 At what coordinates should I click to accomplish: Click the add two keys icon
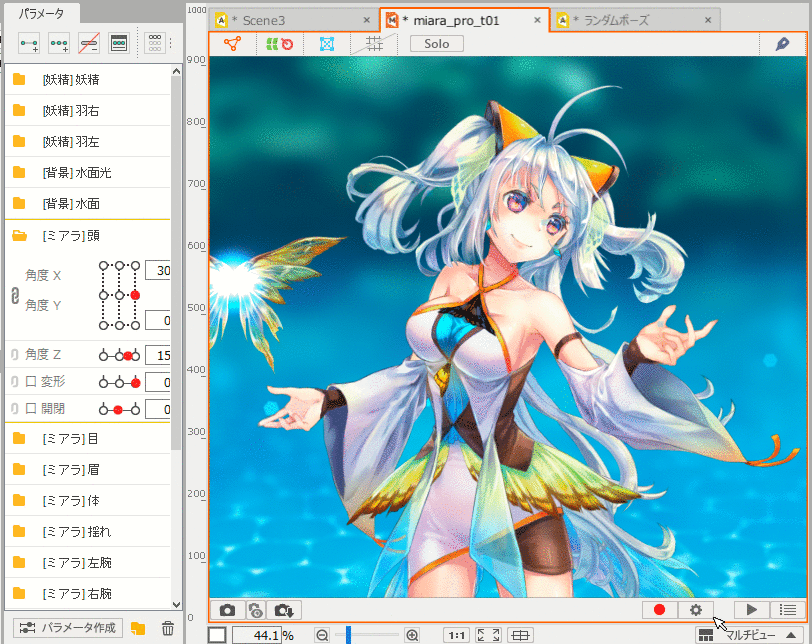point(29,43)
